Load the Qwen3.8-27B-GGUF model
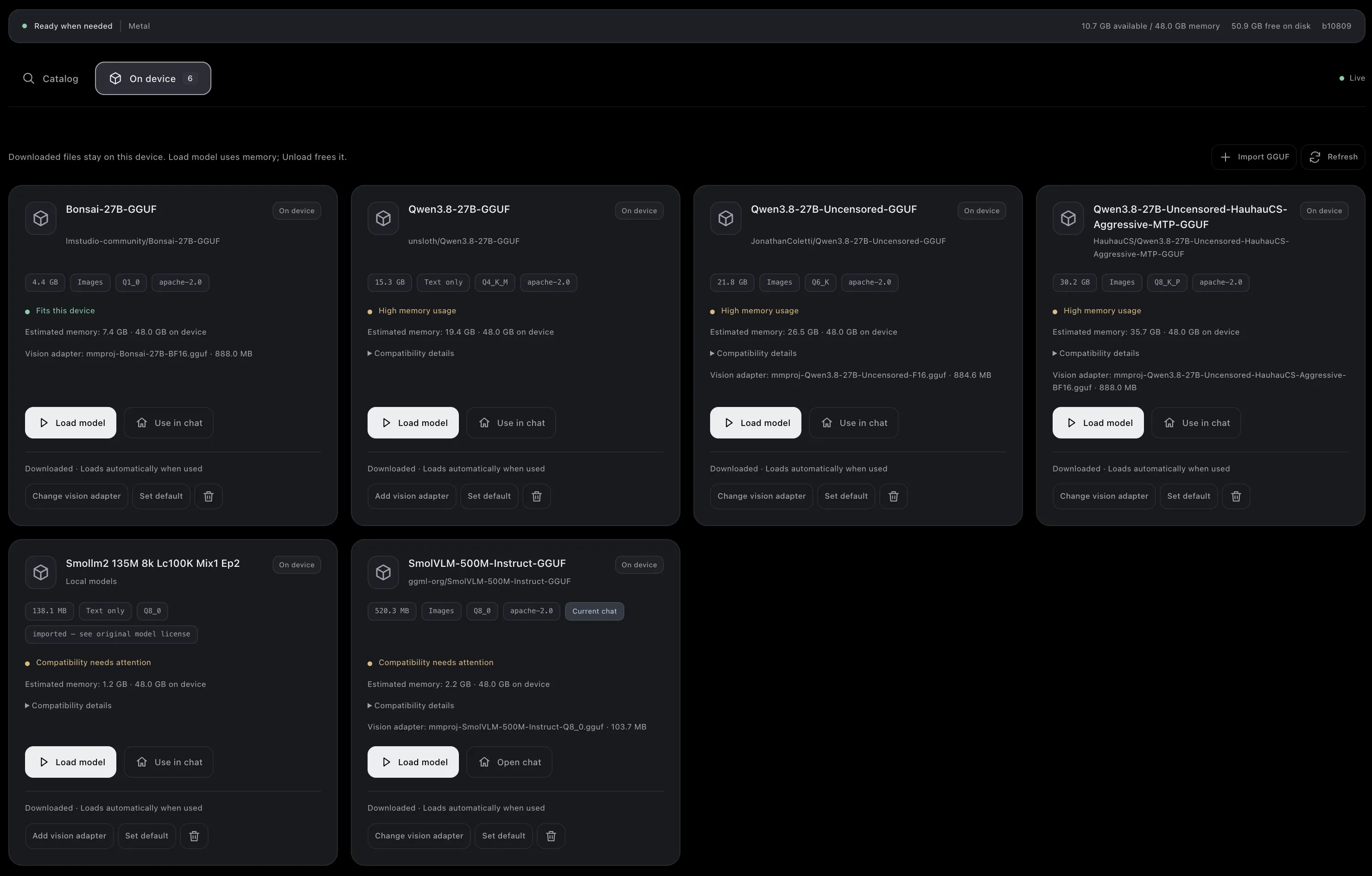The image size is (1372, 876). [413, 423]
